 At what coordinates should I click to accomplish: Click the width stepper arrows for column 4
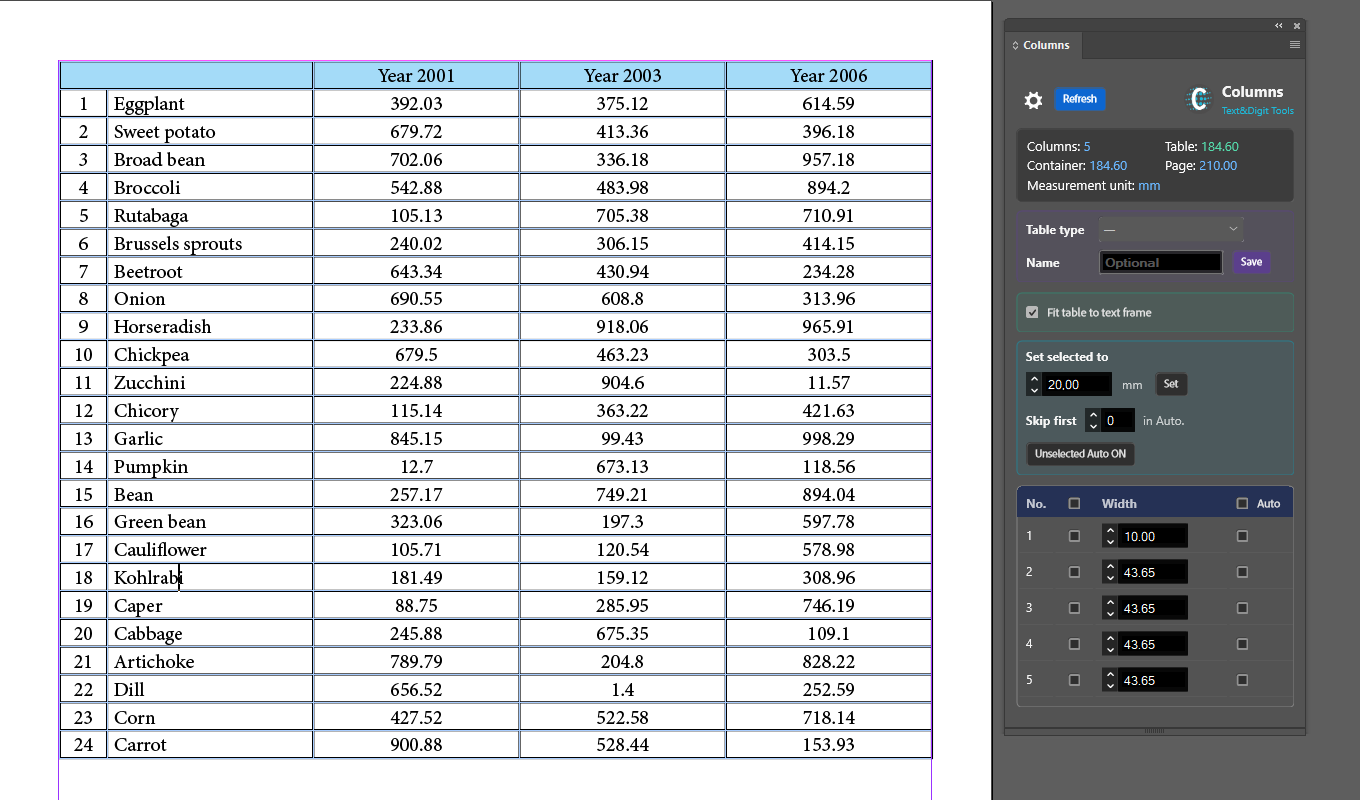click(x=1110, y=644)
